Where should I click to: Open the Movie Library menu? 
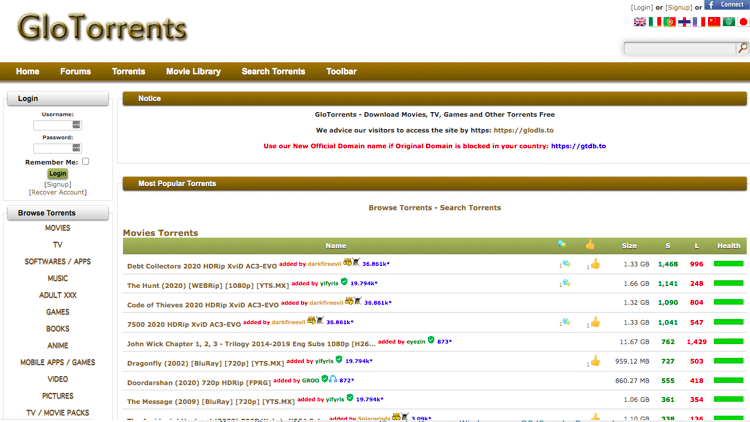[193, 71]
